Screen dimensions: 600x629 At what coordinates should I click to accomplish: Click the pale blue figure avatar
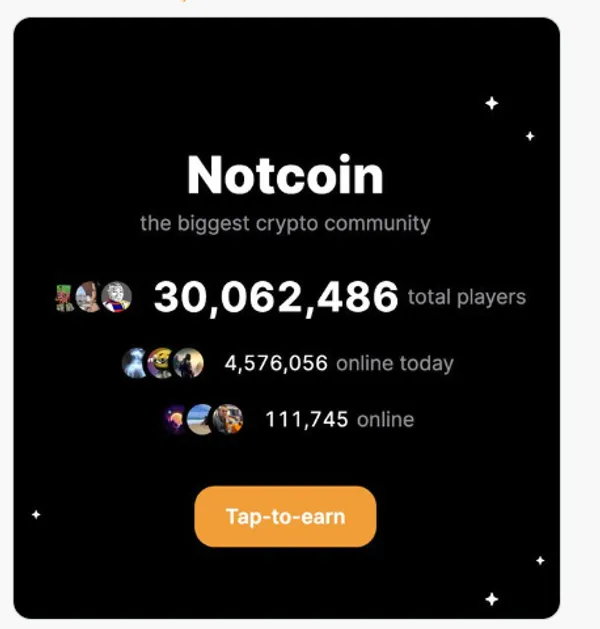click(135, 363)
